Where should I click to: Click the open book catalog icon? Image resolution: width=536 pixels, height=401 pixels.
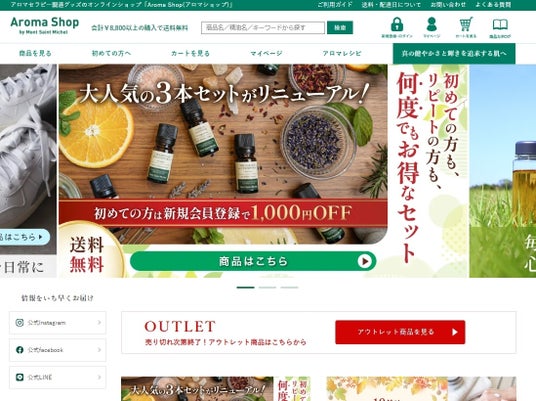point(500,25)
